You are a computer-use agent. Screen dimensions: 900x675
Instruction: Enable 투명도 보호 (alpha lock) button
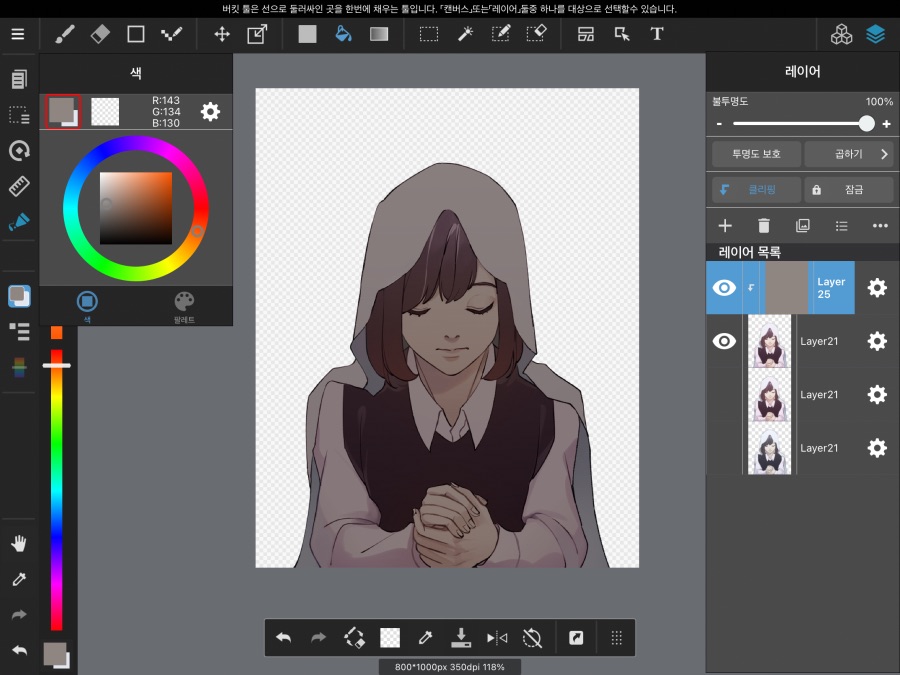(x=755, y=154)
